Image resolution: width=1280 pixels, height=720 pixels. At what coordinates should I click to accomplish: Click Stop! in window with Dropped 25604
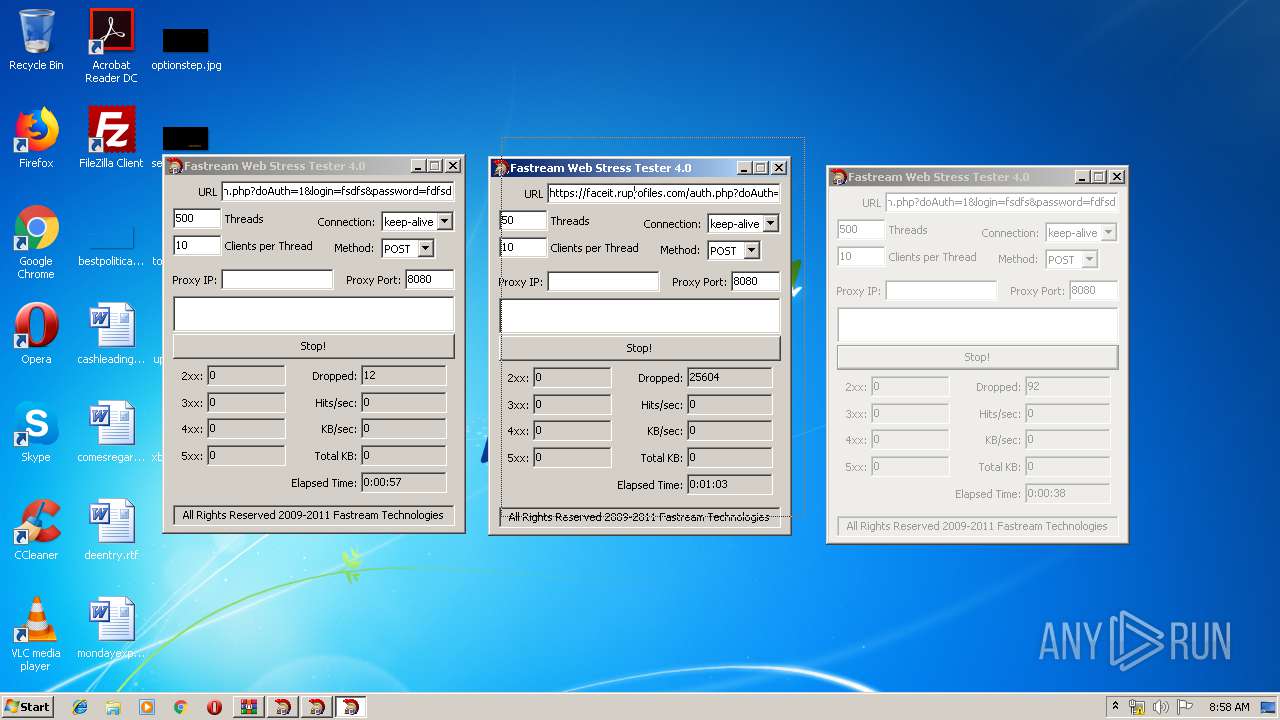(639, 348)
